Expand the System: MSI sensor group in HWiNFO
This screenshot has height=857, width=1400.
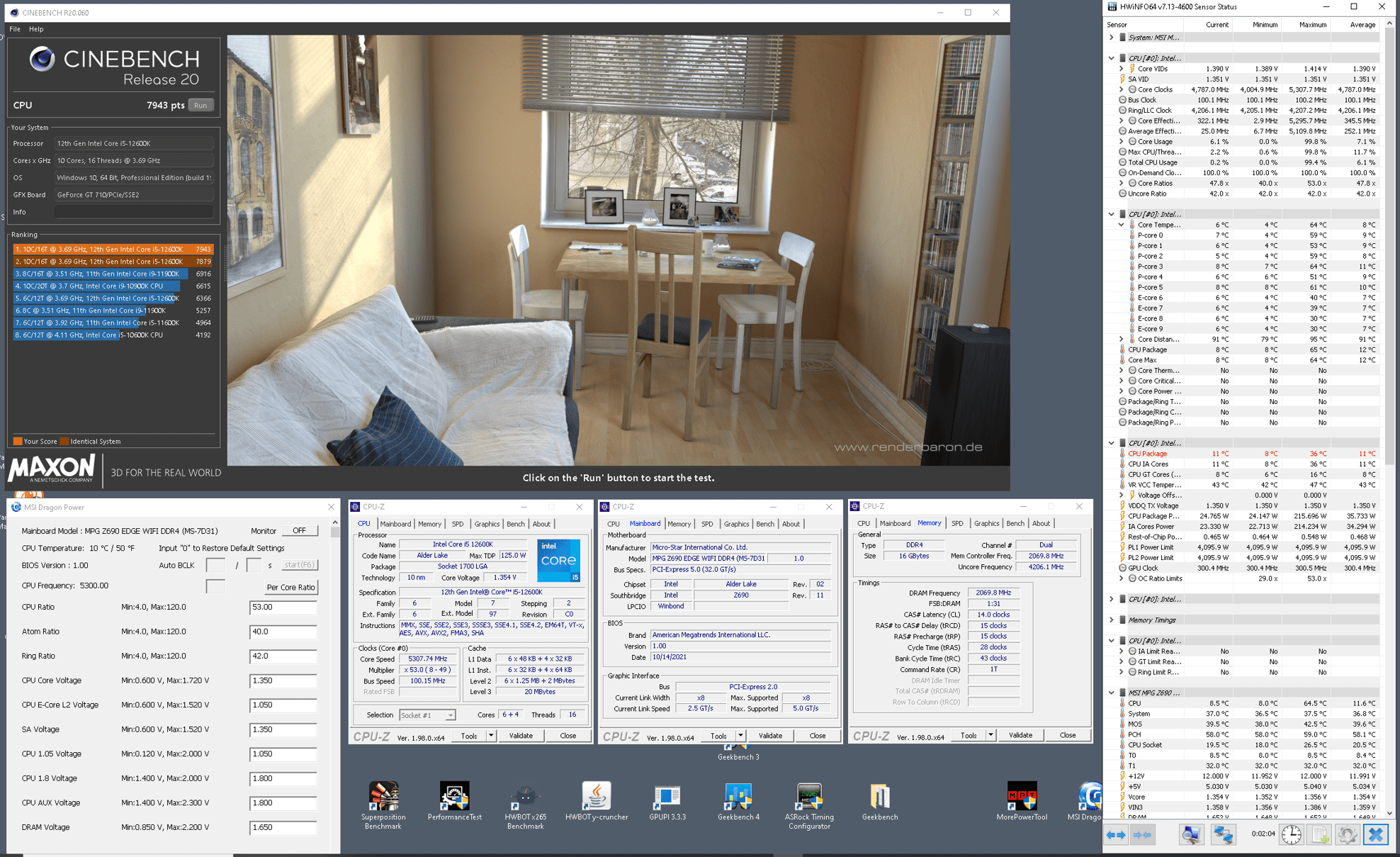click(1111, 38)
